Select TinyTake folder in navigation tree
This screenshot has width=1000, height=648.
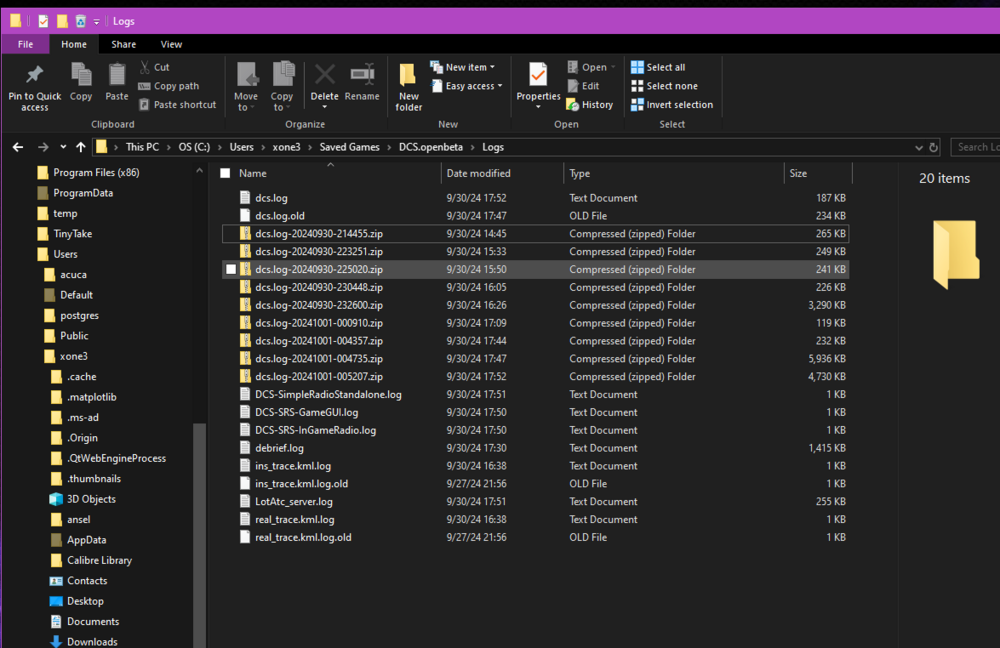pos(72,234)
